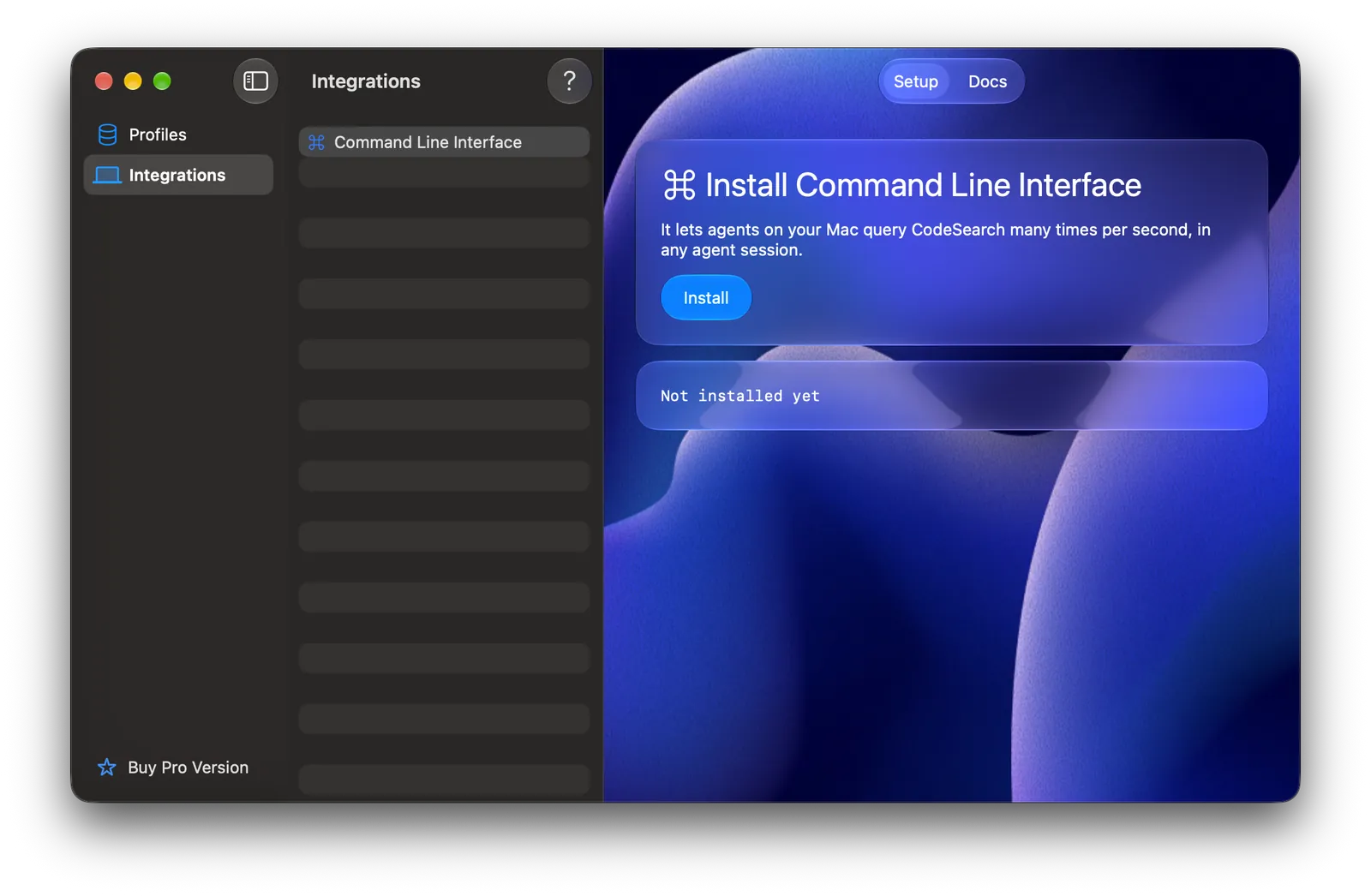Screen dimensions: 1371x896
Task: Switch to the Docs tab
Action: click(x=987, y=81)
